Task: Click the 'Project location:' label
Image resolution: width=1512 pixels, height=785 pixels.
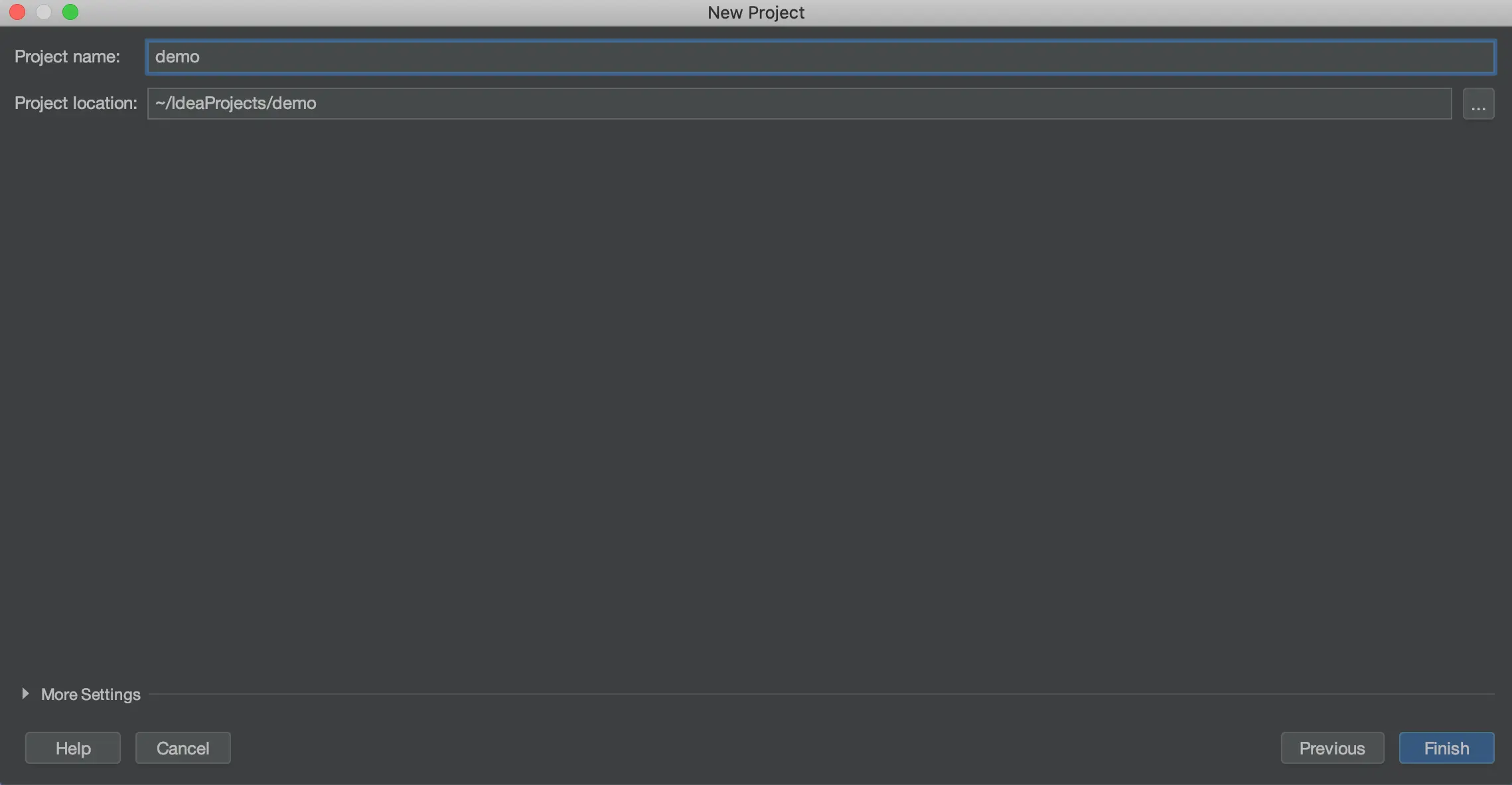Action: 76,104
